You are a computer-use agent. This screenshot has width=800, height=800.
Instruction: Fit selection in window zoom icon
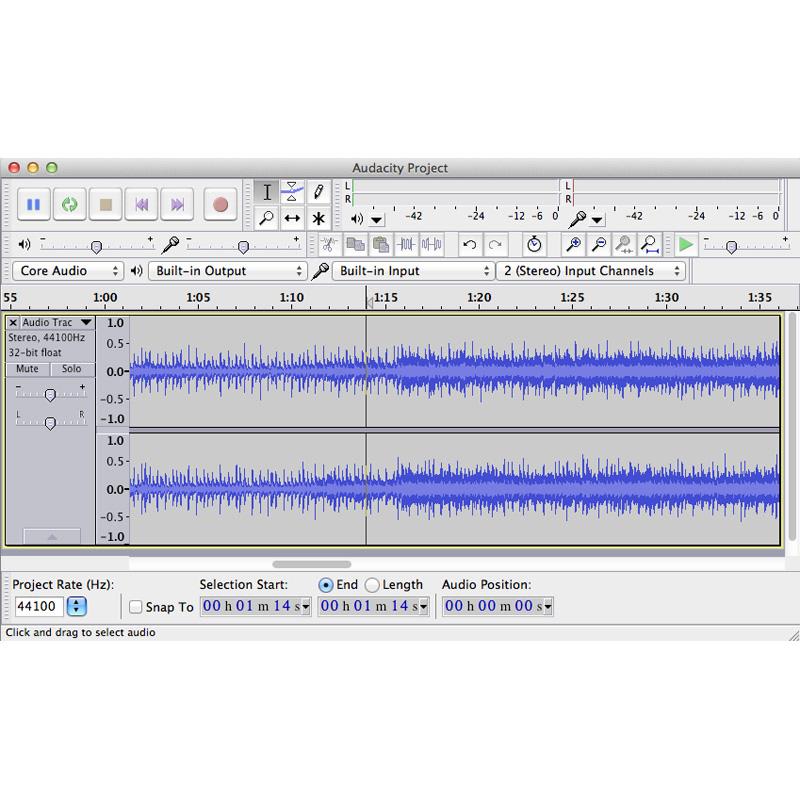click(x=624, y=245)
